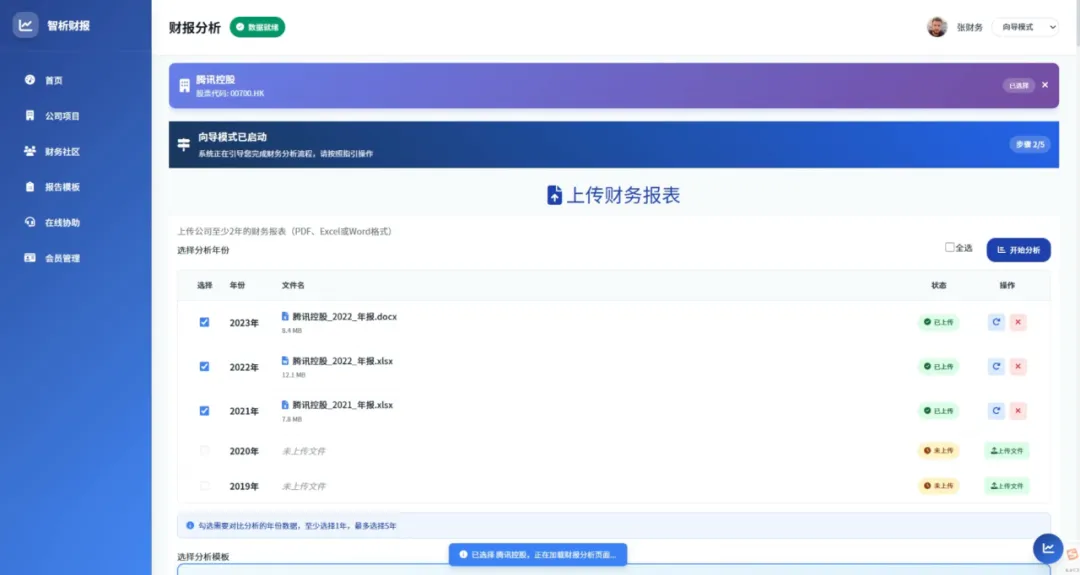The width and height of the screenshot is (1080, 575).
Task: Click the 操作 column header
Action: pos(1007,285)
